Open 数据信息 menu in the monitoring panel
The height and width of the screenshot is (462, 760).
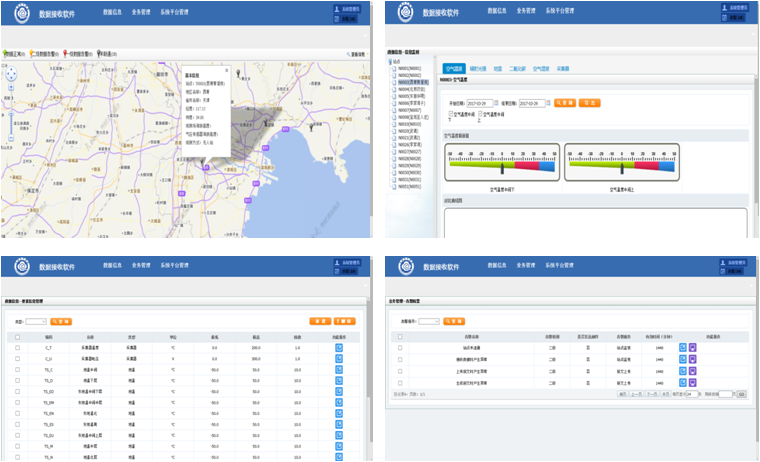click(x=497, y=11)
